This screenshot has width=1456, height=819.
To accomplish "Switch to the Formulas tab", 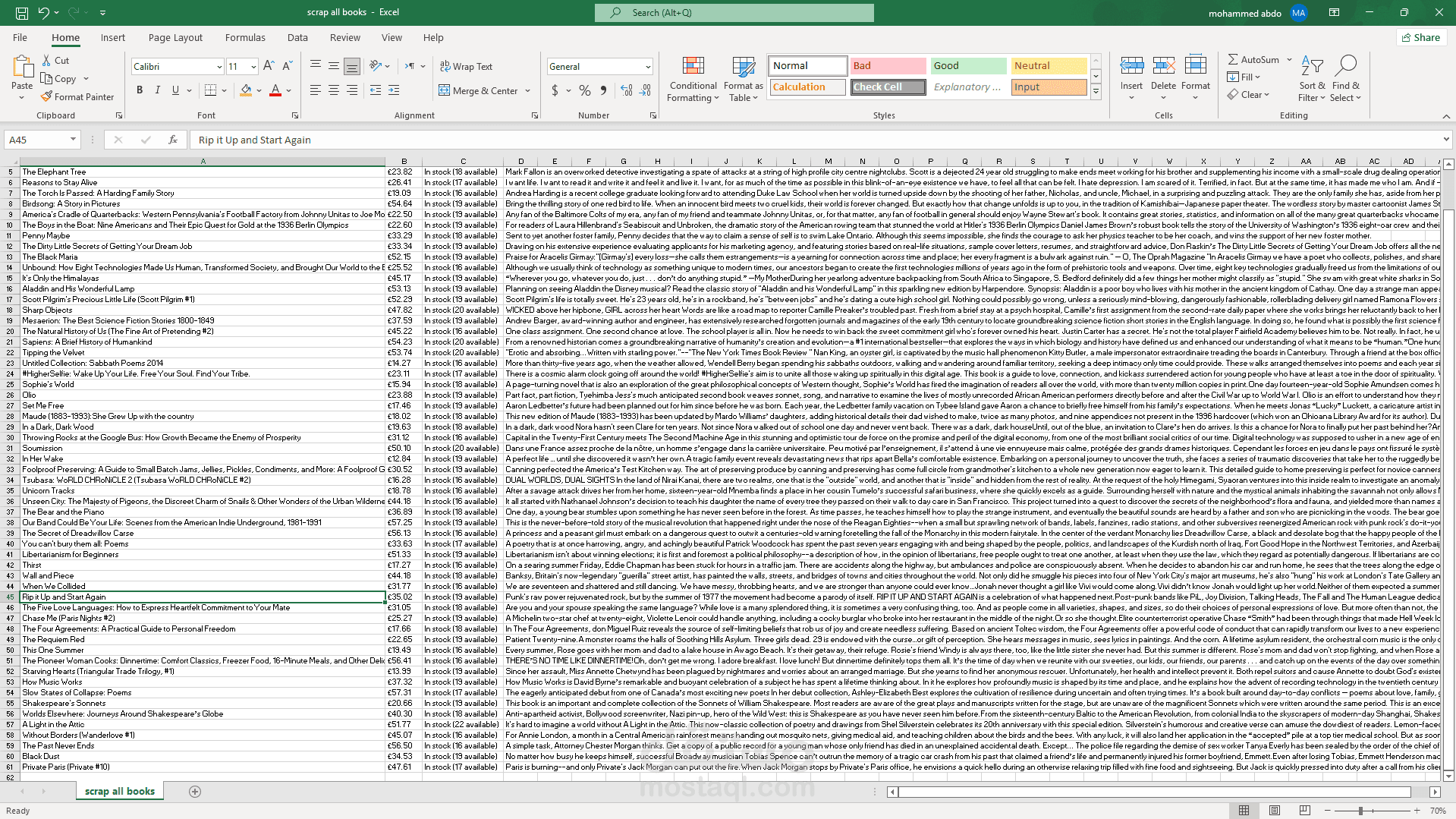I will [245, 37].
